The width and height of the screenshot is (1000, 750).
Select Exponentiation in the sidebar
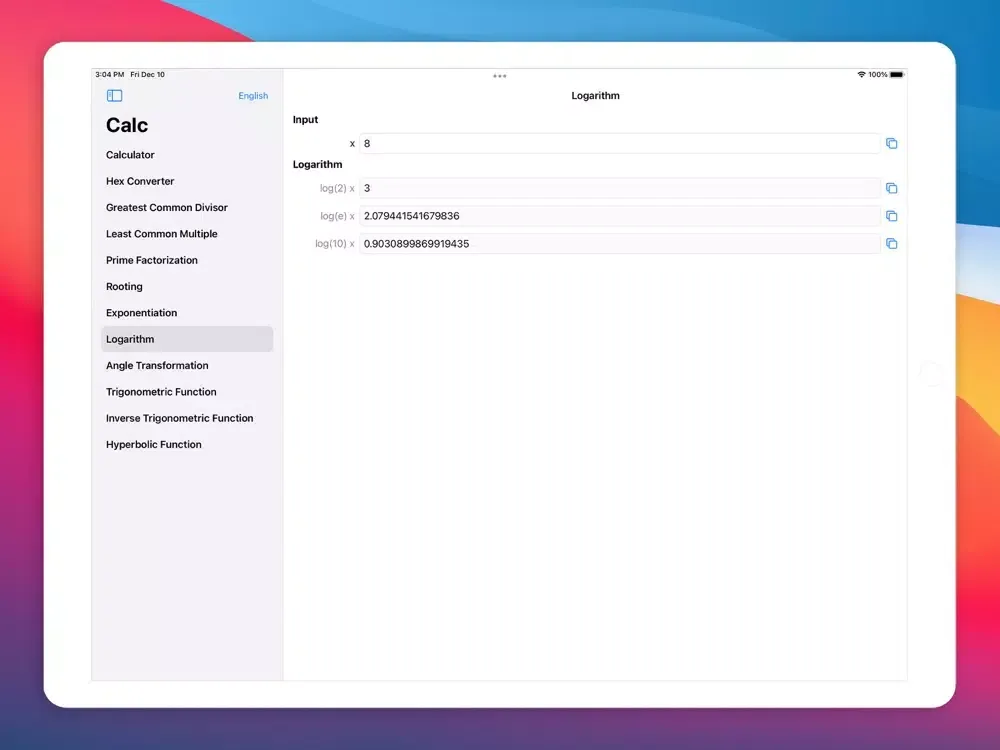coord(187,313)
